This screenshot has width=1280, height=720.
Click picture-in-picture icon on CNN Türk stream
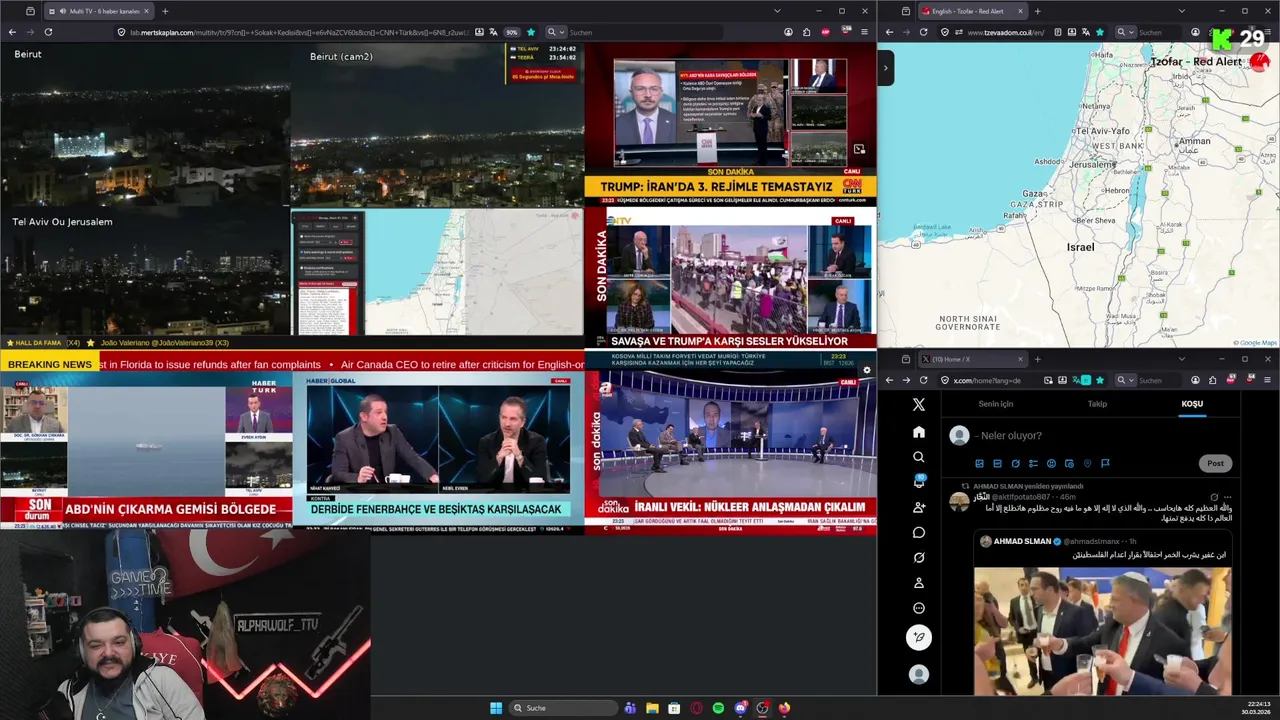(859, 149)
